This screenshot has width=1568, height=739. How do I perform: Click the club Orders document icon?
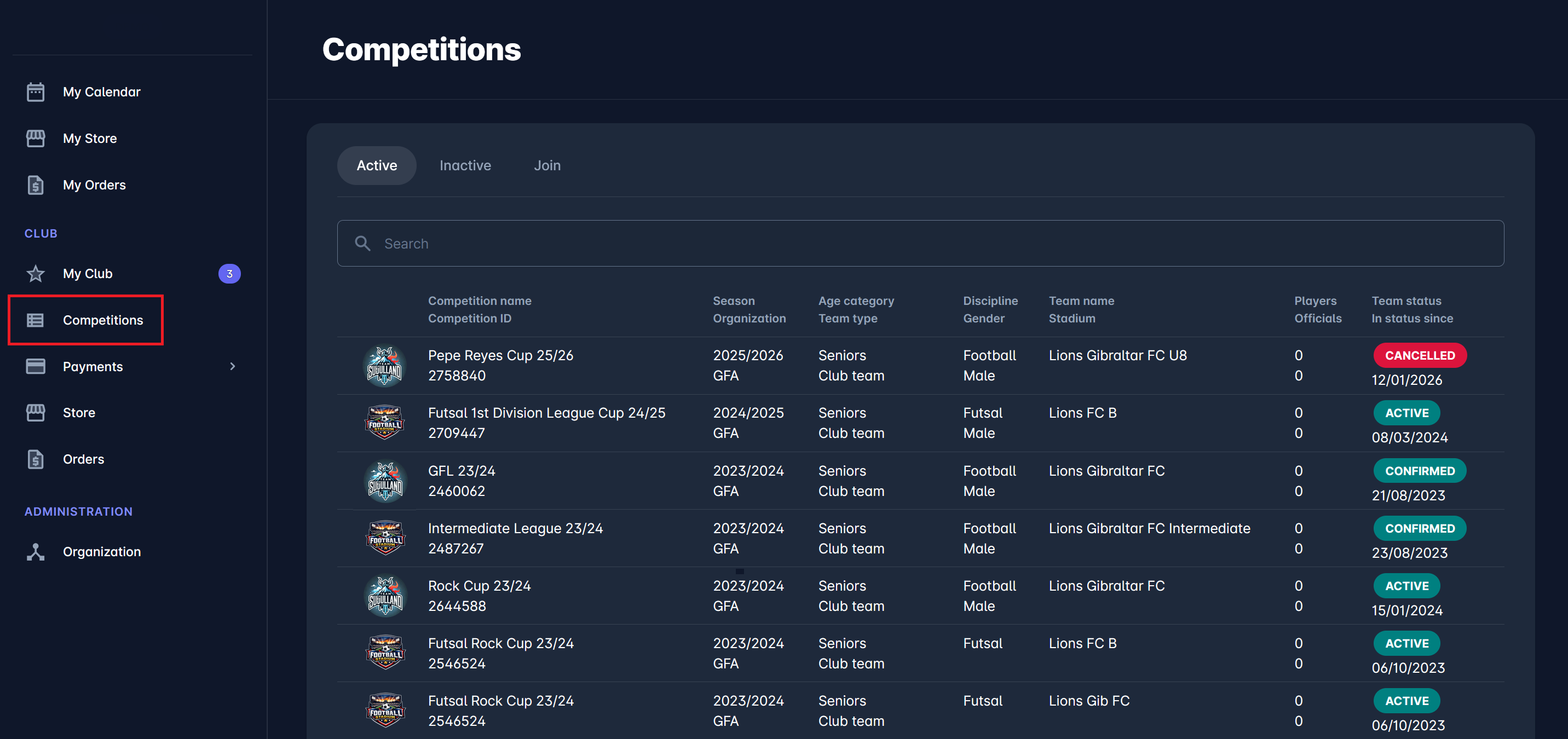tap(35, 459)
